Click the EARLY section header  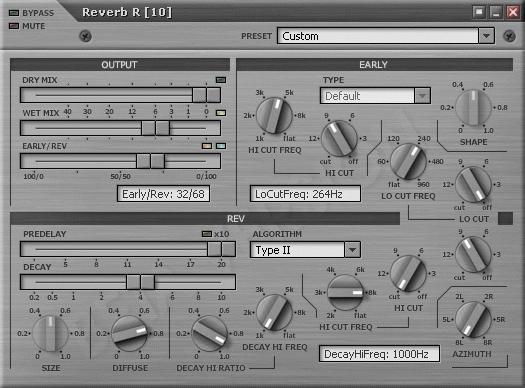pos(374,65)
